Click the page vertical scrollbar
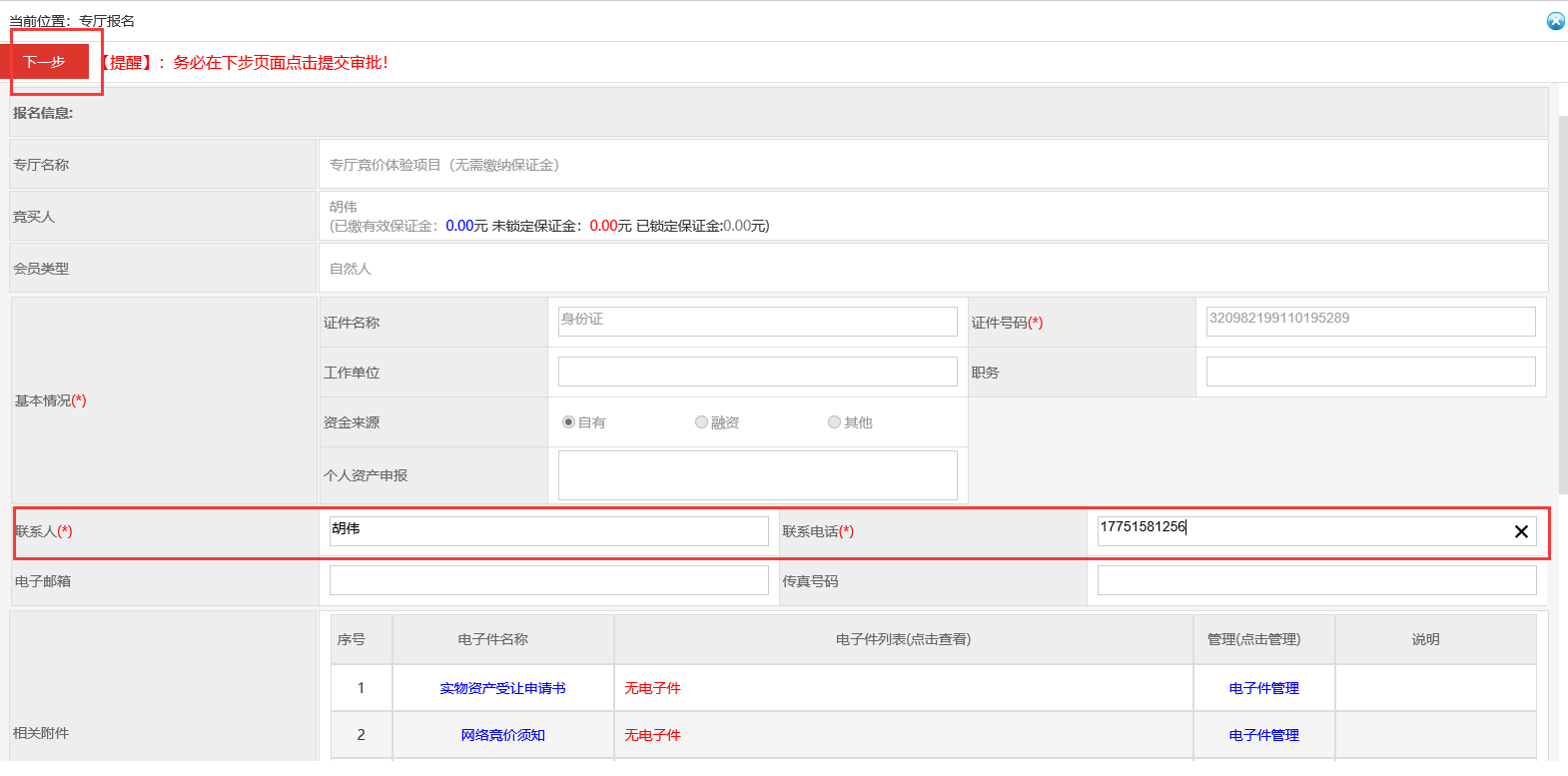This screenshot has width=1568, height=776. click(x=1563, y=305)
